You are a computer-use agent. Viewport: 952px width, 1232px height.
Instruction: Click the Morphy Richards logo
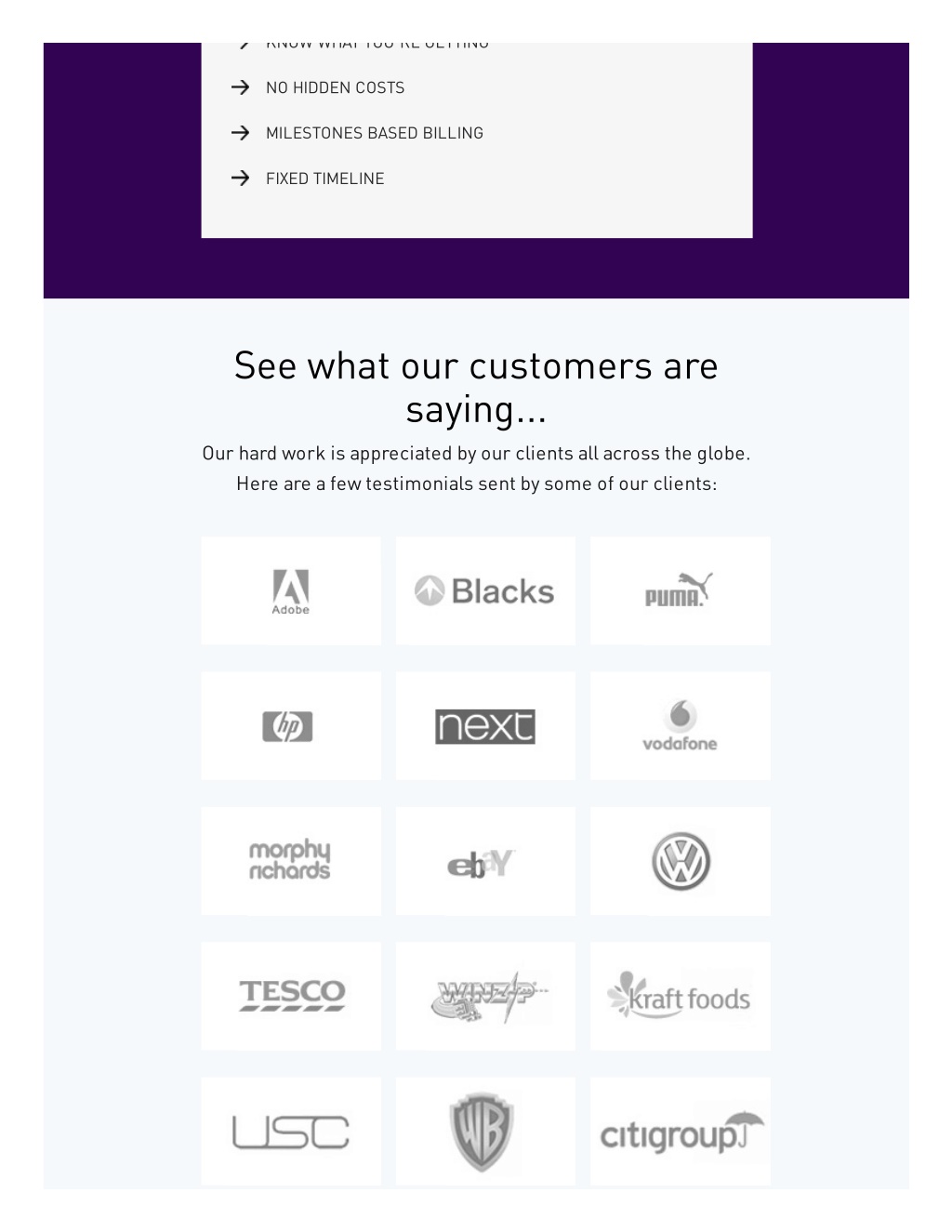pyautogui.click(x=289, y=861)
